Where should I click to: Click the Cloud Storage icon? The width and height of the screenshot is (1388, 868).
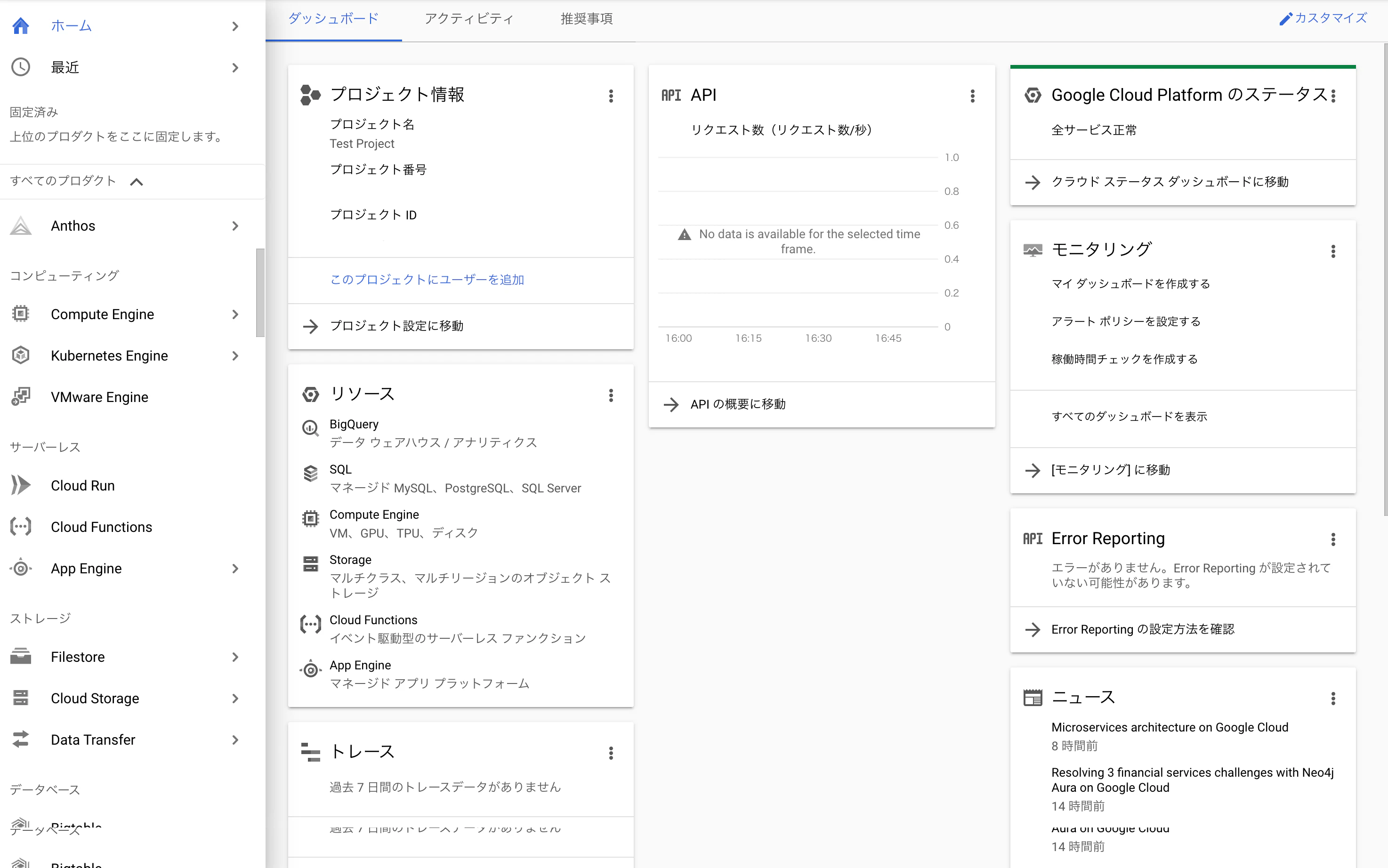(21, 698)
